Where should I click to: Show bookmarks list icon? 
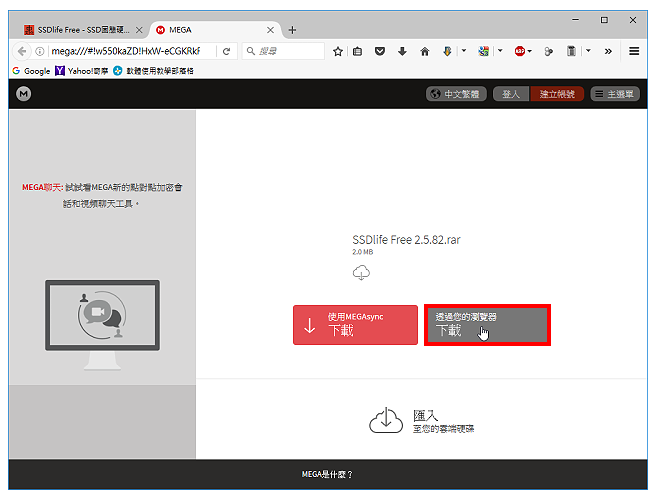(357, 51)
